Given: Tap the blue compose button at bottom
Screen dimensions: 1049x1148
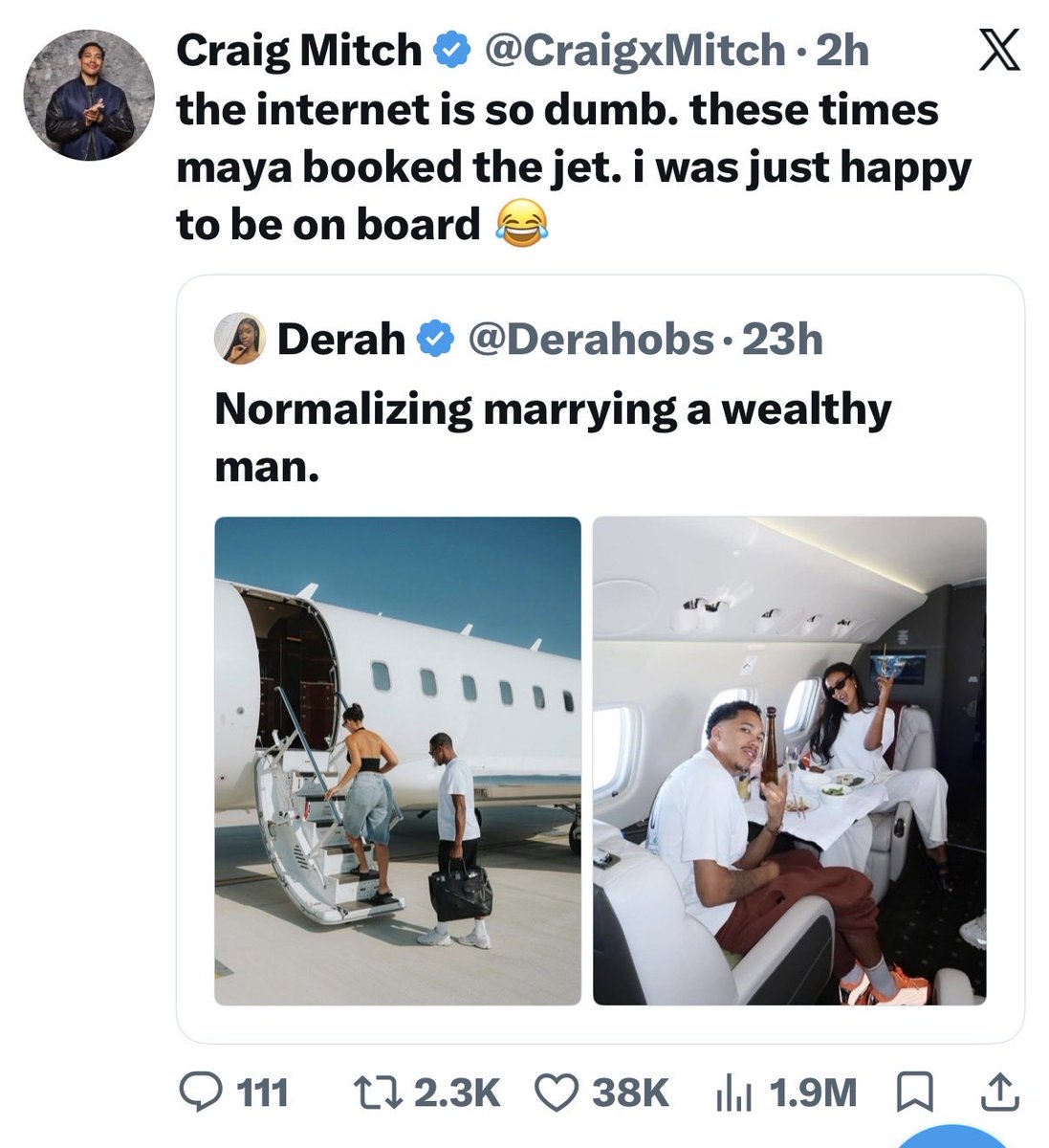Looking at the screenshot, I should (x=956, y=1137).
